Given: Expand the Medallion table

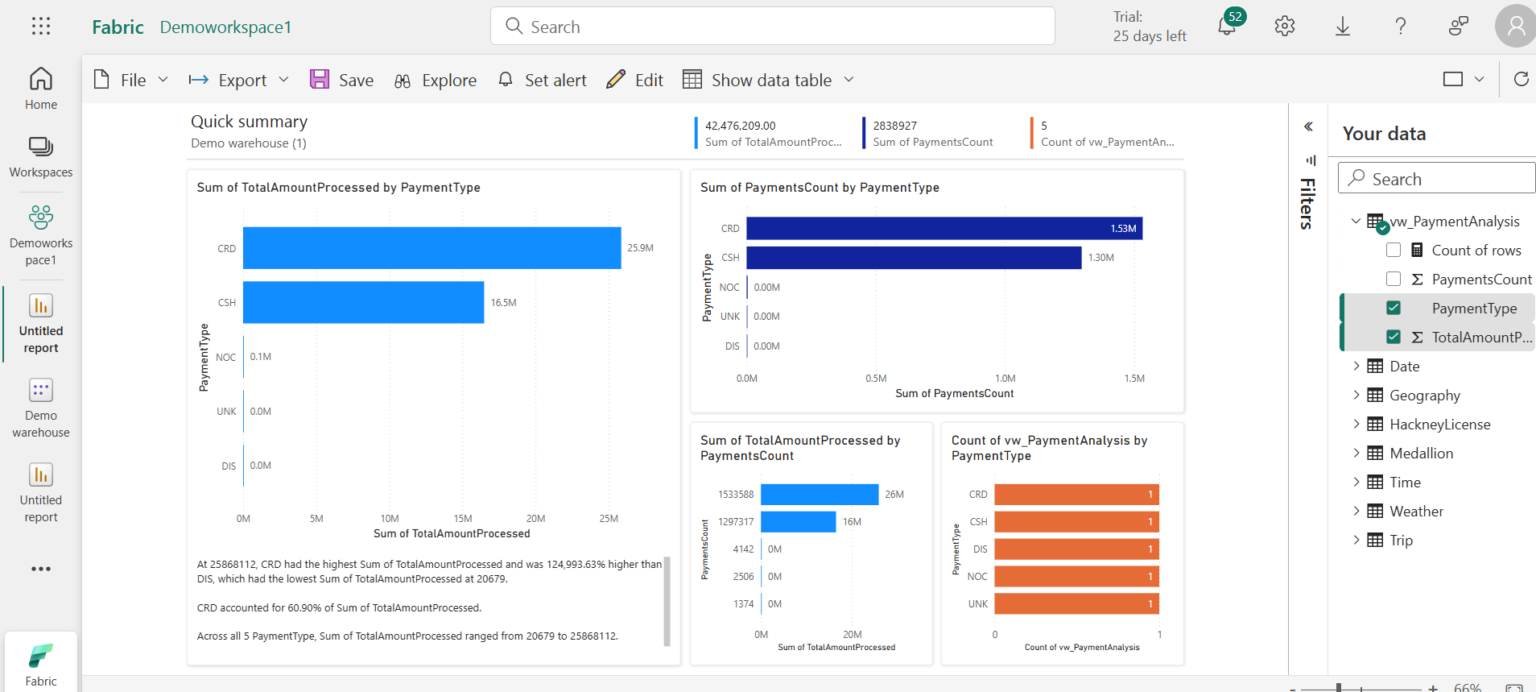Looking at the screenshot, I should pos(1356,453).
